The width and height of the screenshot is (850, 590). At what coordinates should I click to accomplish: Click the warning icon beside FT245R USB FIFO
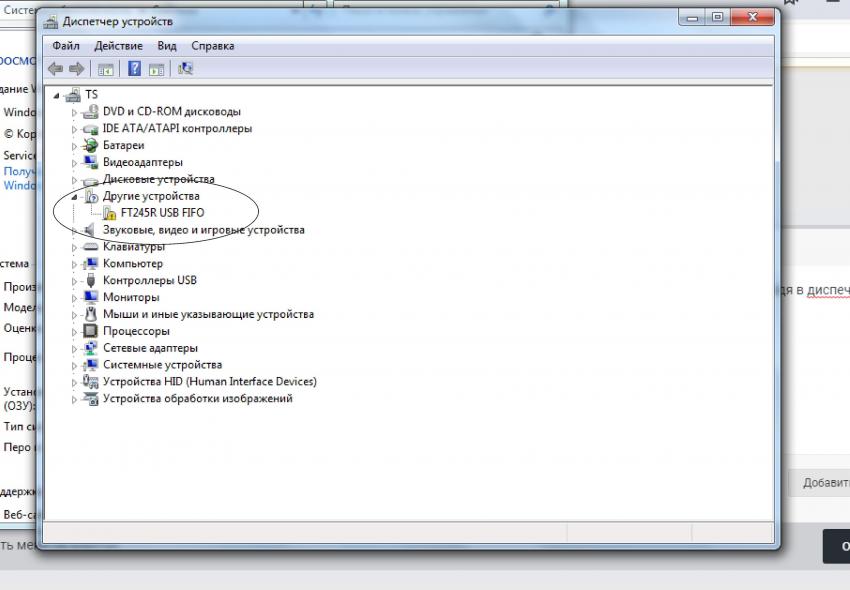pyautogui.click(x=109, y=213)
